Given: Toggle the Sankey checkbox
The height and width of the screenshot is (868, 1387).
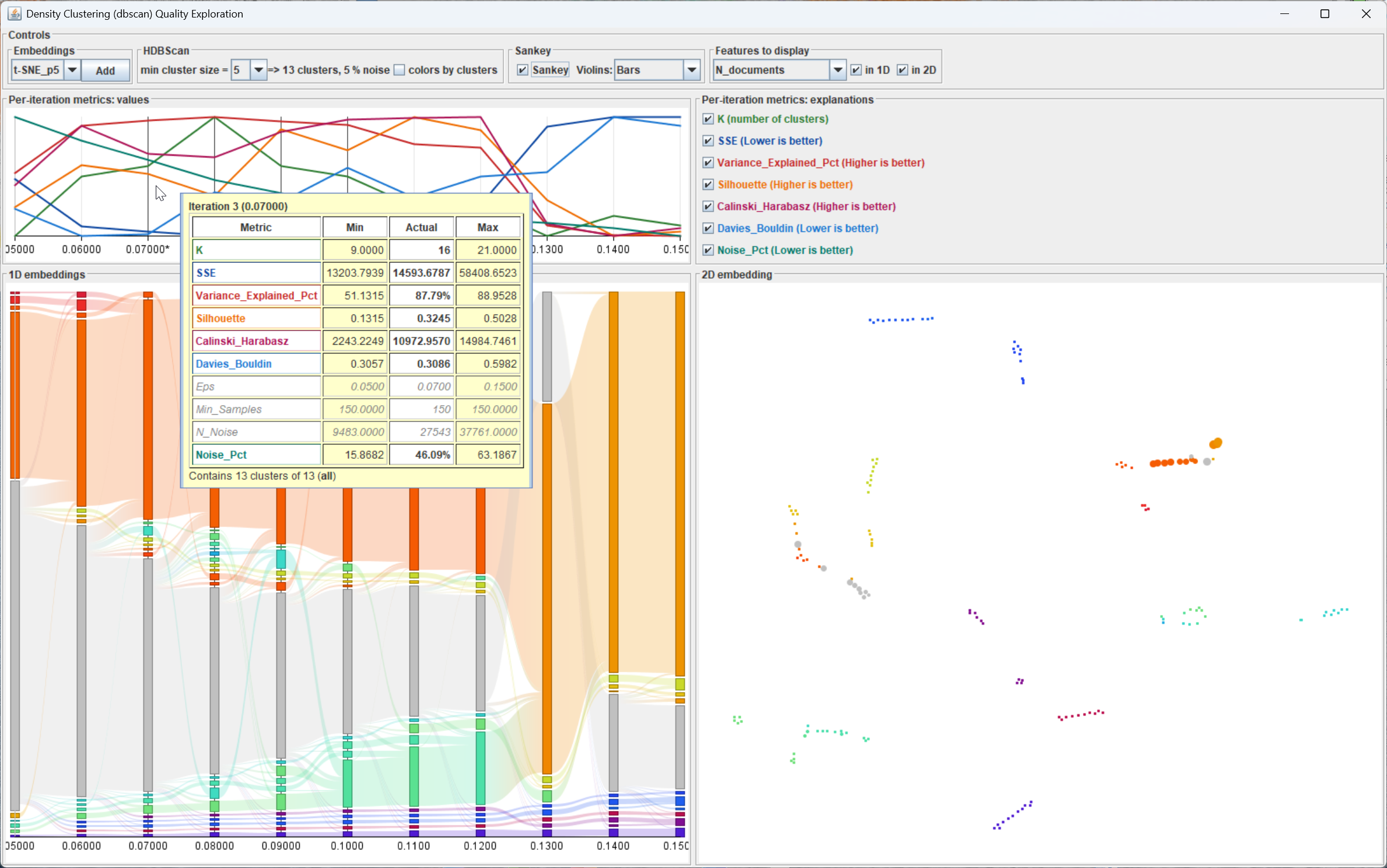Looking at the screenshot, I should 523,70.
